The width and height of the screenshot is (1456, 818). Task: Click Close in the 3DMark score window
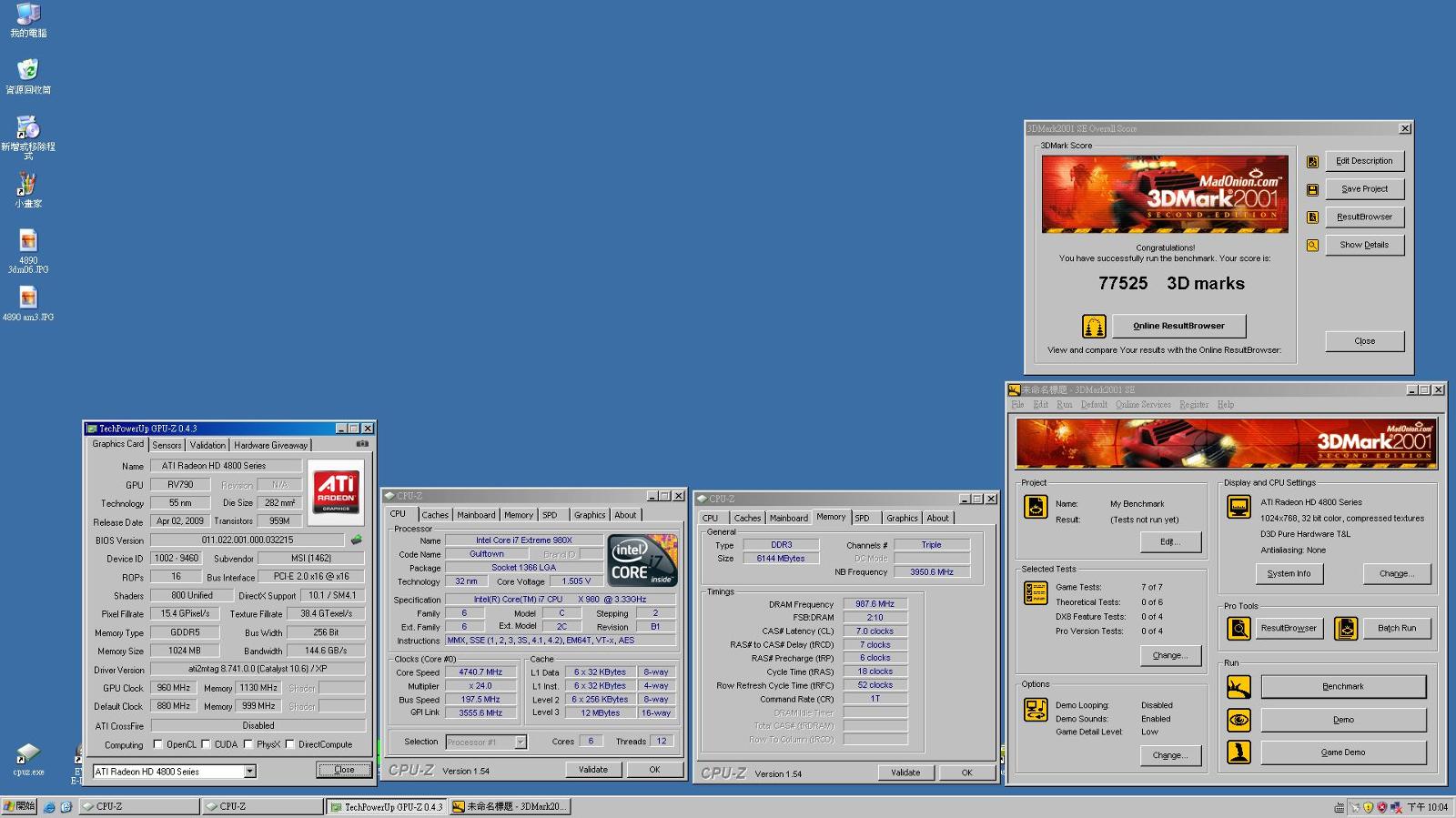[x=1364, y=341]
